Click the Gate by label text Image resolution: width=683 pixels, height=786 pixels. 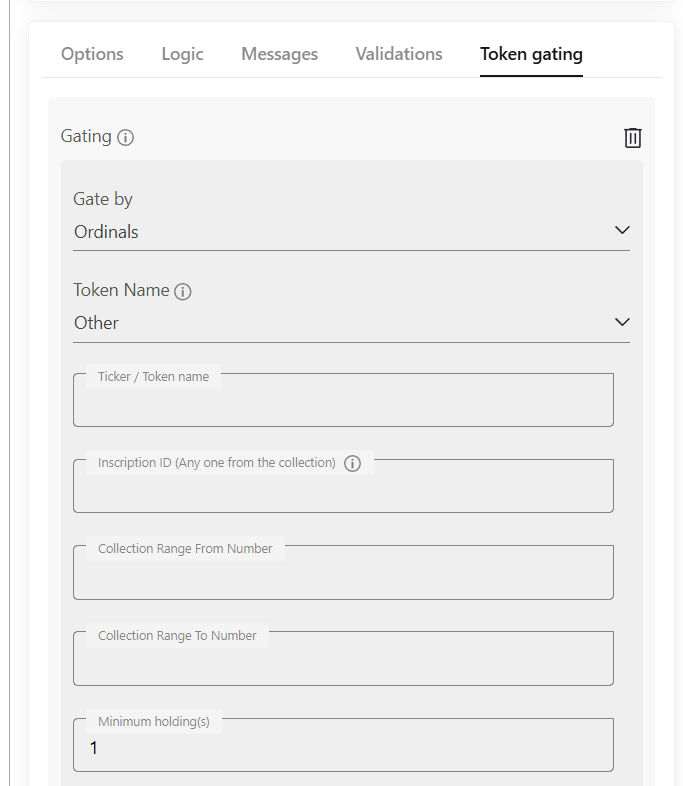click(x=103, y=200)
